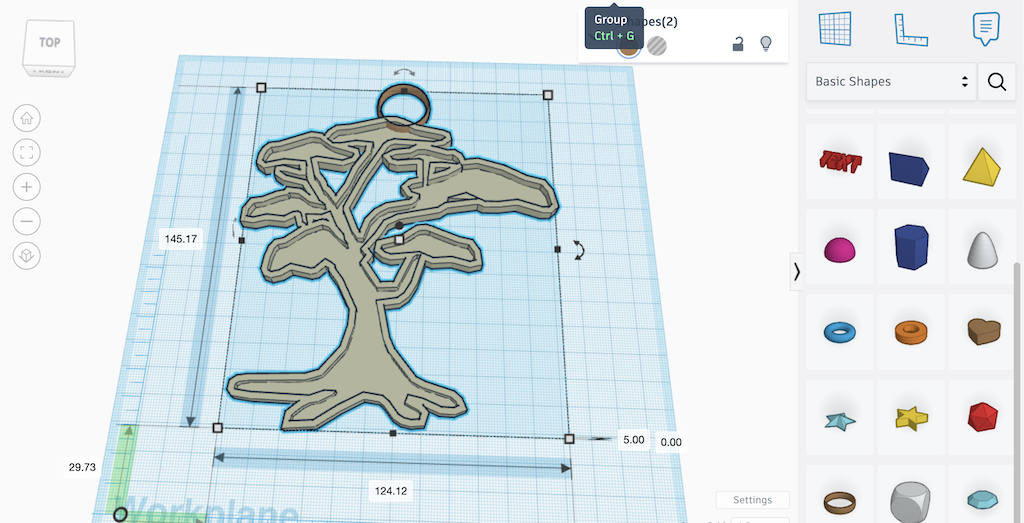Viewport: 1024px width, 523px height.
Task: Switch perspective view using cube icon
Action: click(27, 256)
